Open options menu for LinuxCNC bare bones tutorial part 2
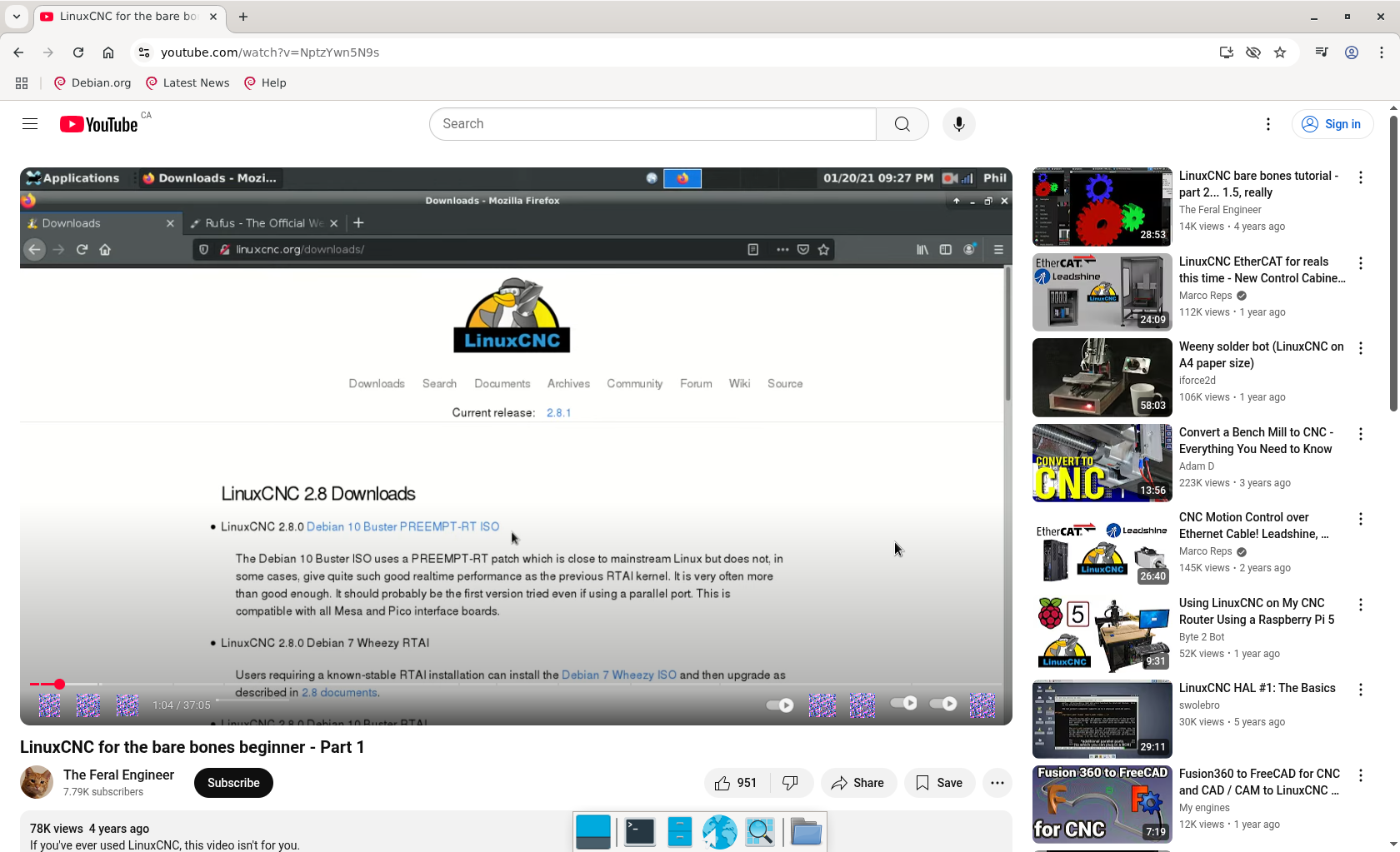 point(1361,177)
